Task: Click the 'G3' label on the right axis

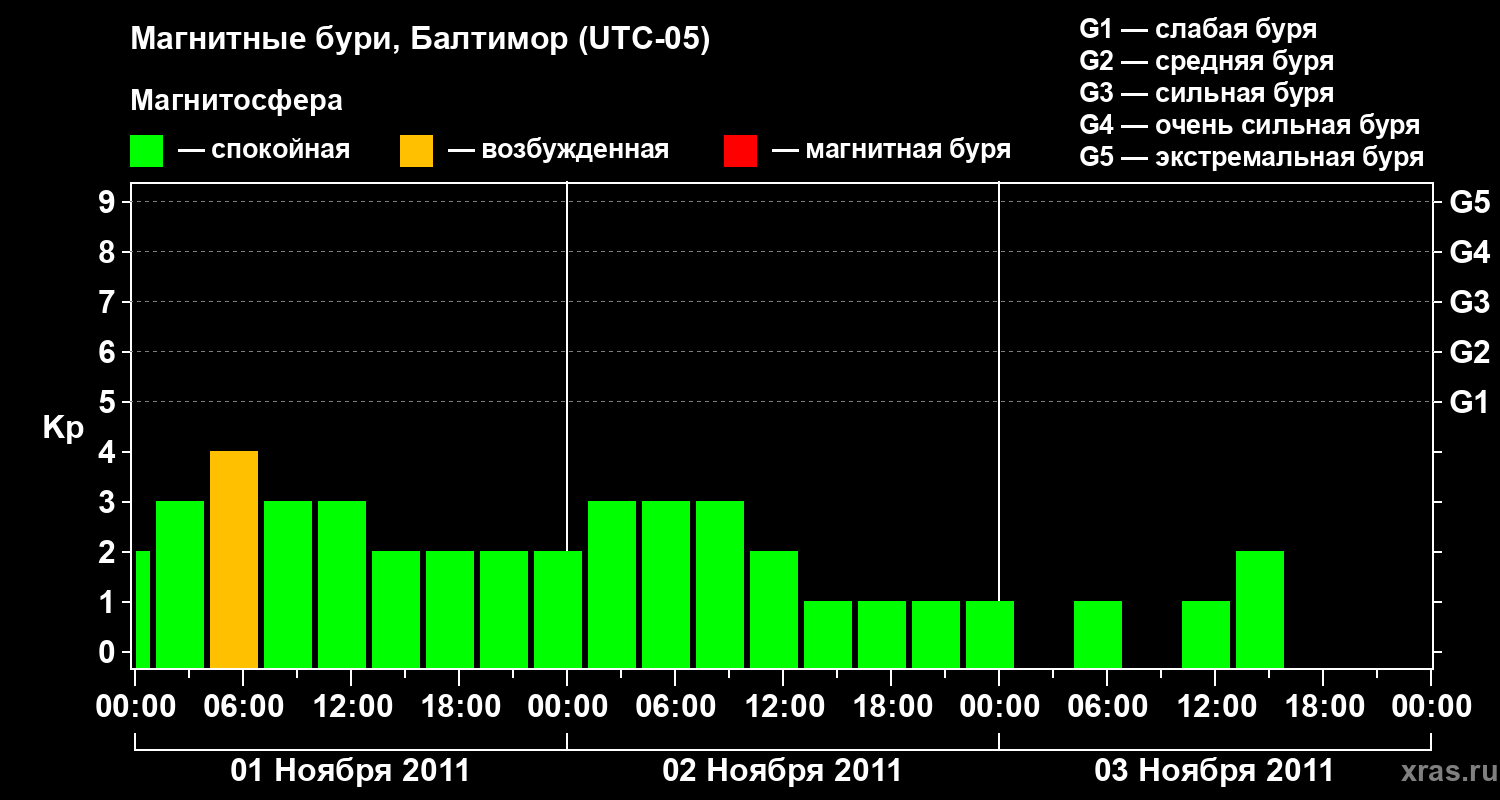Action: (1470, 302)
